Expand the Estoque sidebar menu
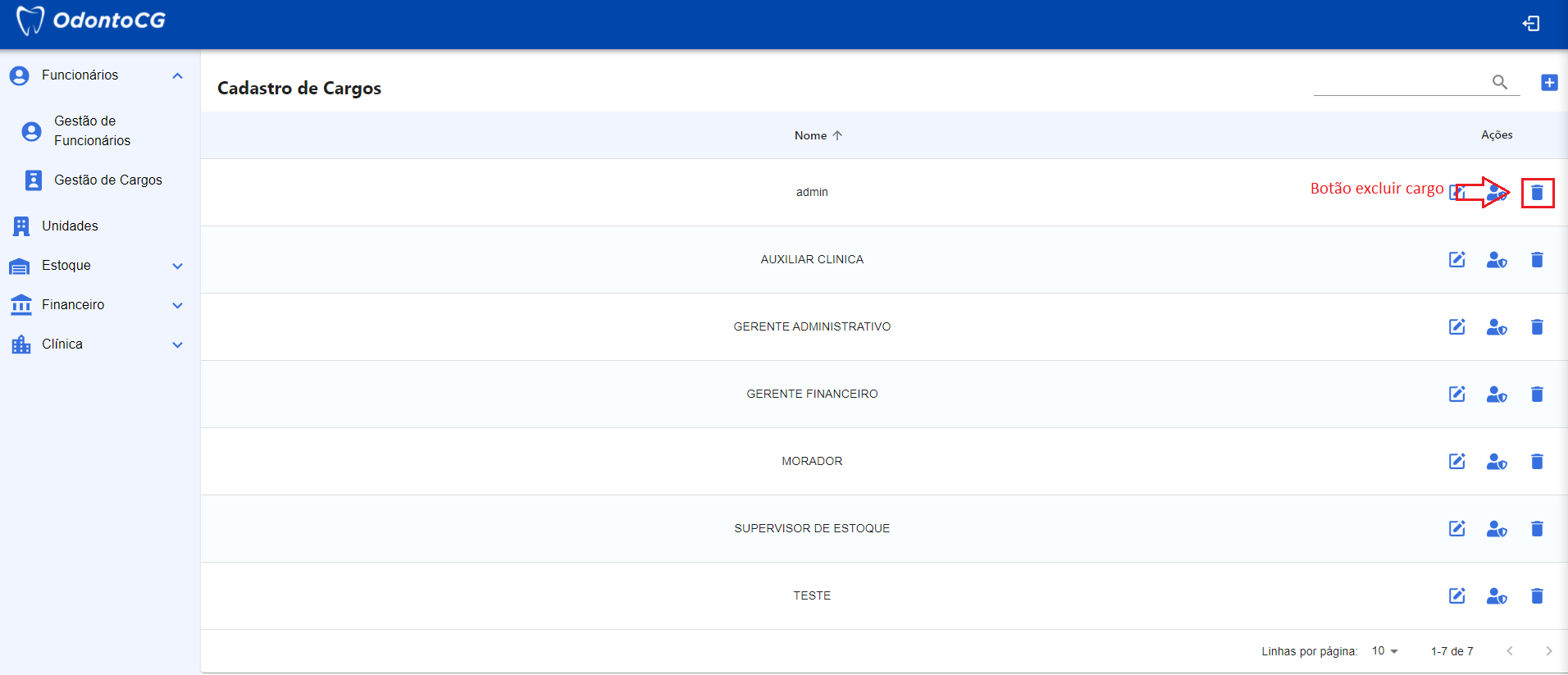This screenshot has width=1568, height=675. pyautogui.click(x=177, y=266)
